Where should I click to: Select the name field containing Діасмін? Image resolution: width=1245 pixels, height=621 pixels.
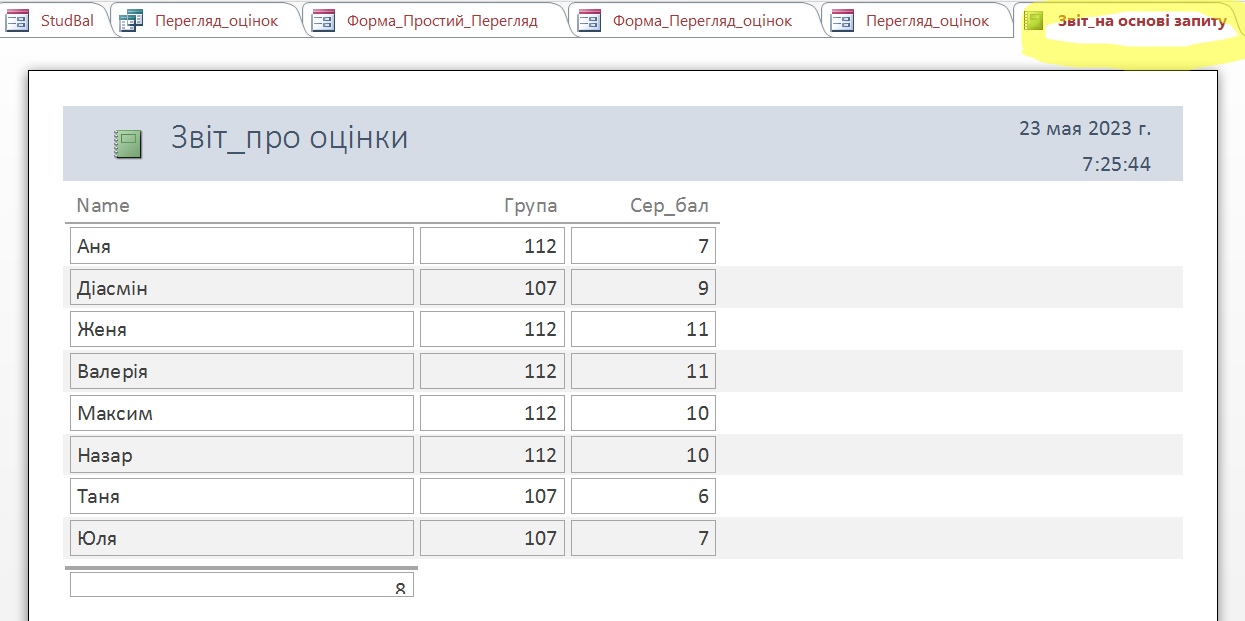(x=241, y=288)
